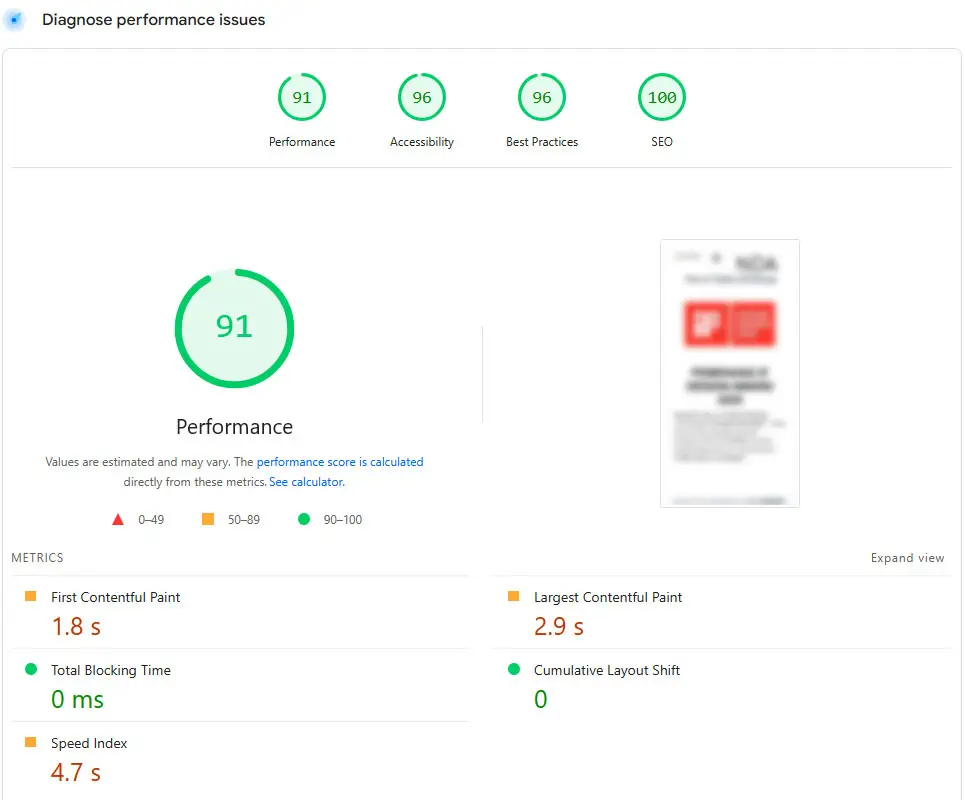The width and height of the screenshot is (965, 800).
Task: Click the METRICS section label
Action: click(37, 557)
